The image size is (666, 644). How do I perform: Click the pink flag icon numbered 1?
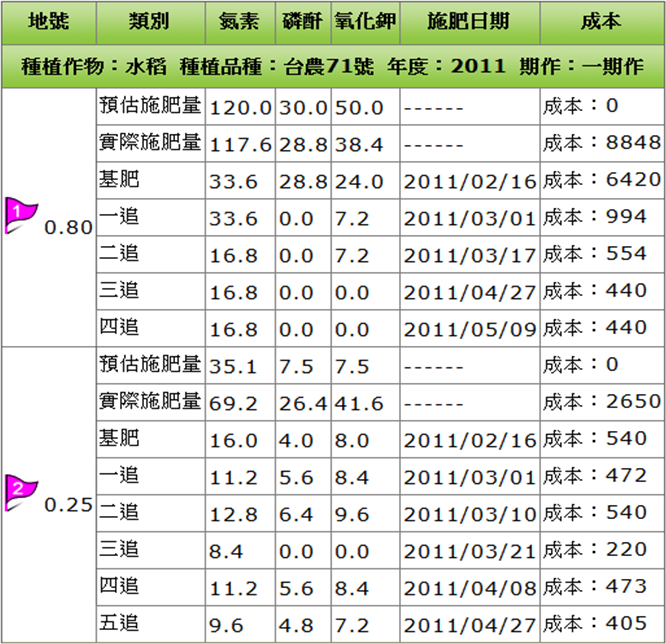21,215
